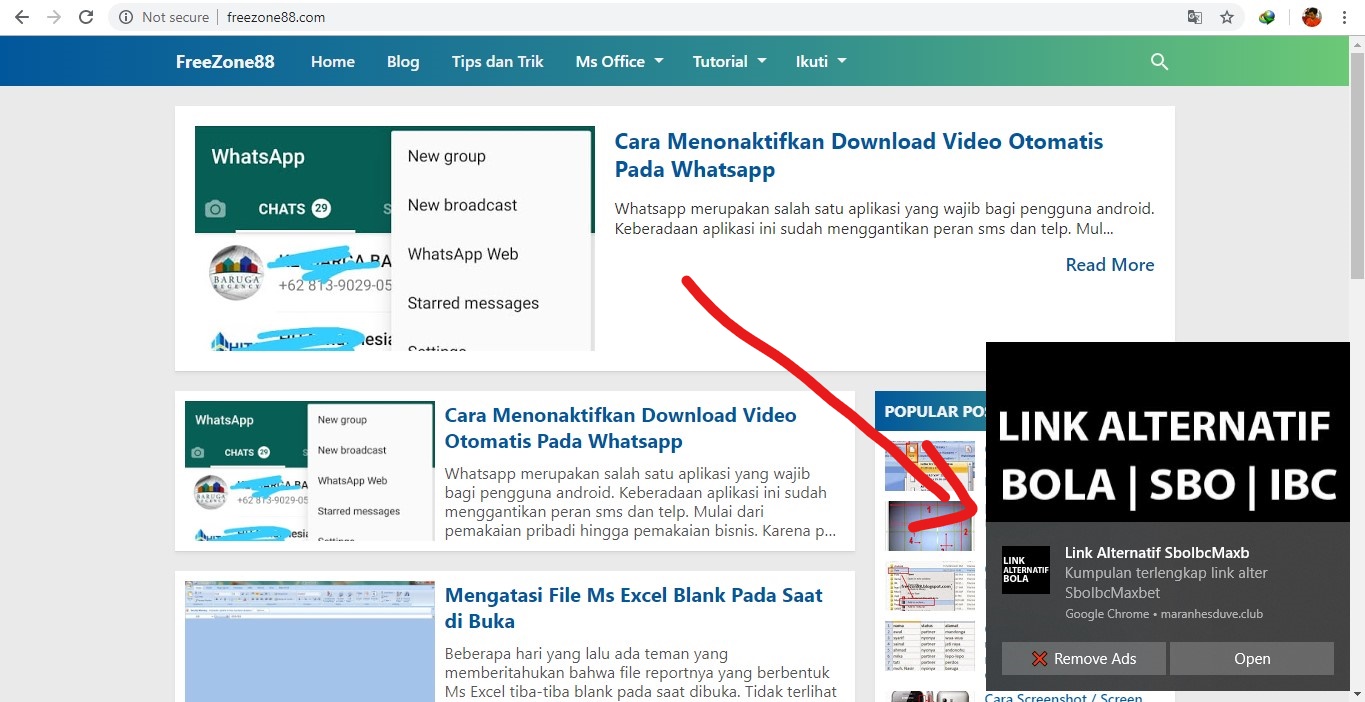The image size is (1365, 702).
Task: Open the site search magnifier icon
Action: pyautogui.click(x=1159, y=61)
